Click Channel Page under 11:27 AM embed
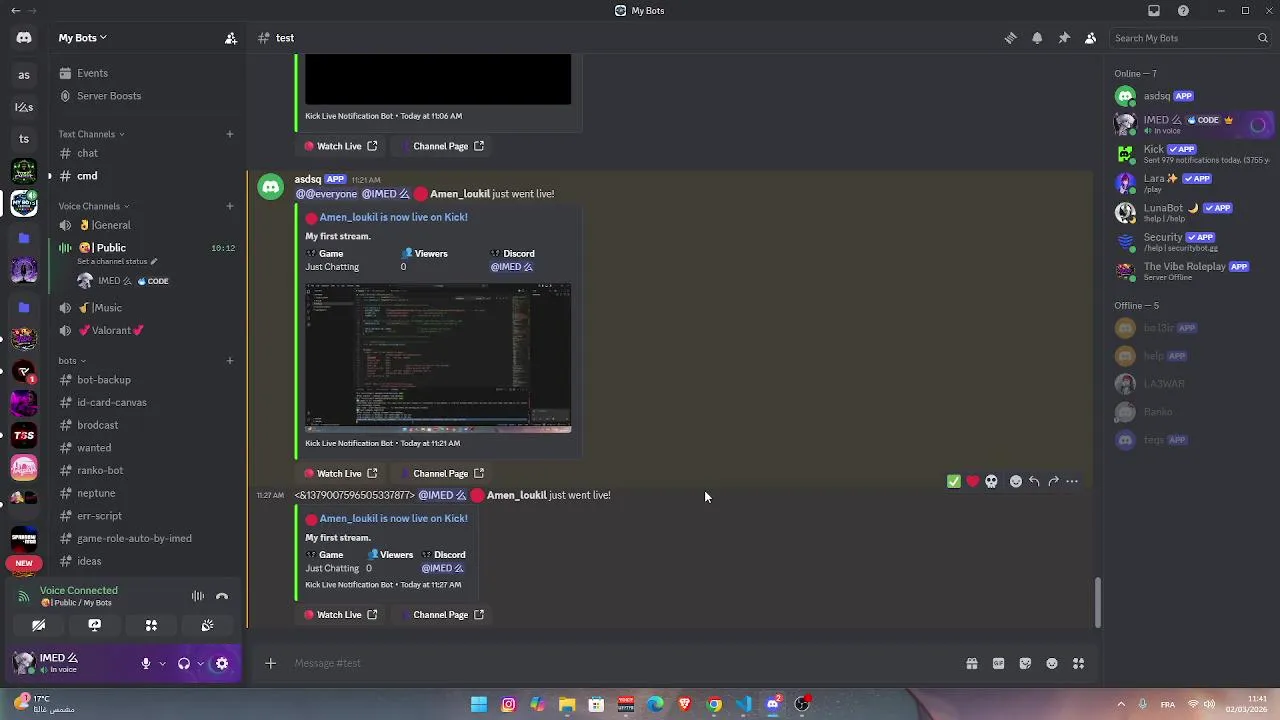 tap(441, 615)
